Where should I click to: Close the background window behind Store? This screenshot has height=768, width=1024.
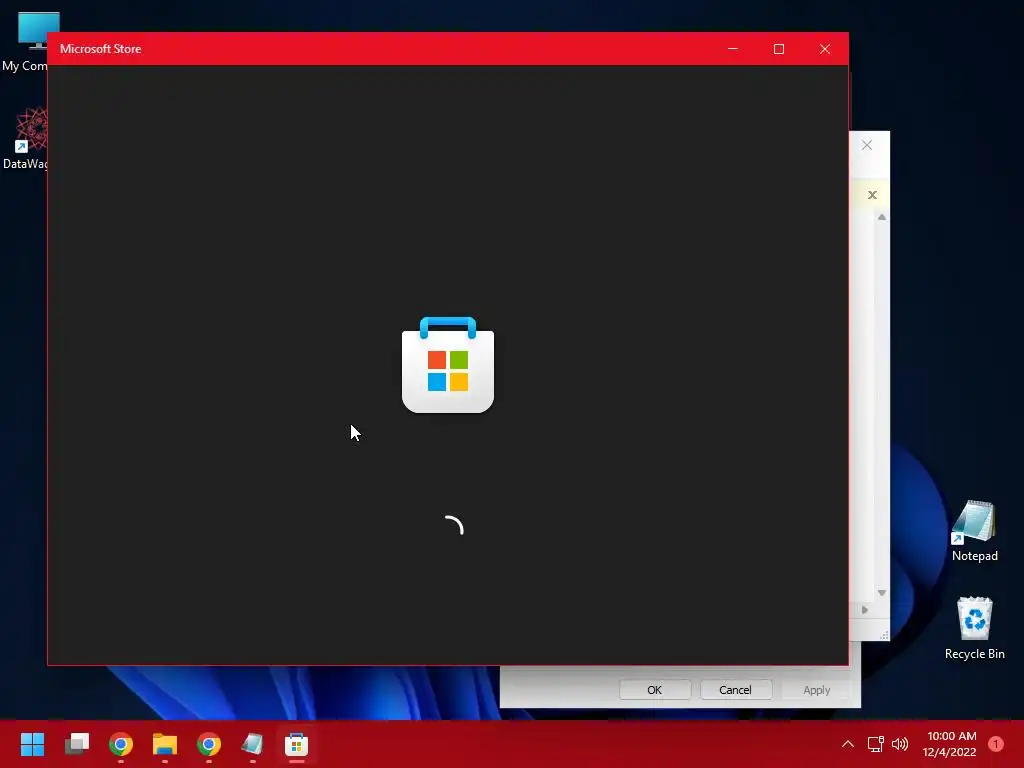[x=867, y=145]
